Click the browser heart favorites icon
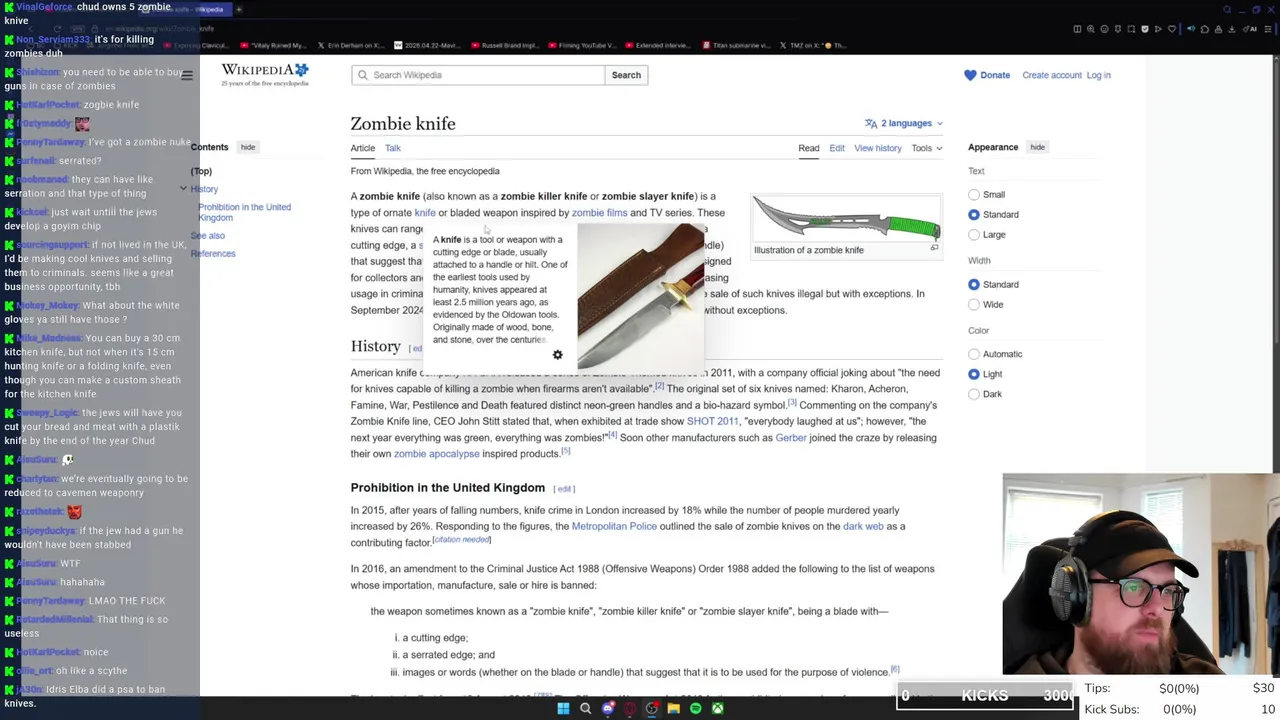Image resolution: width=1280 pixels, height=720 pixels. 1172,29
